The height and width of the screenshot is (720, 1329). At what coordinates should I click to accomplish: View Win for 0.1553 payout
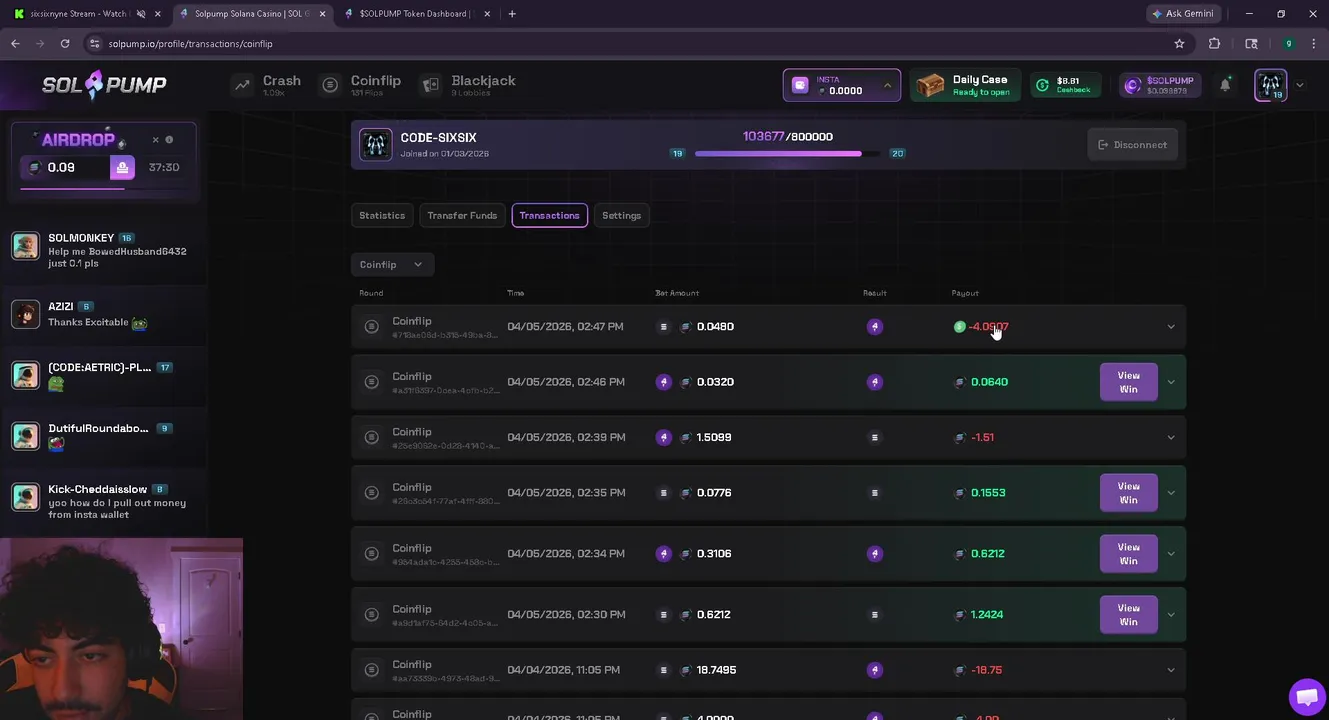(x=1128, y=493)
